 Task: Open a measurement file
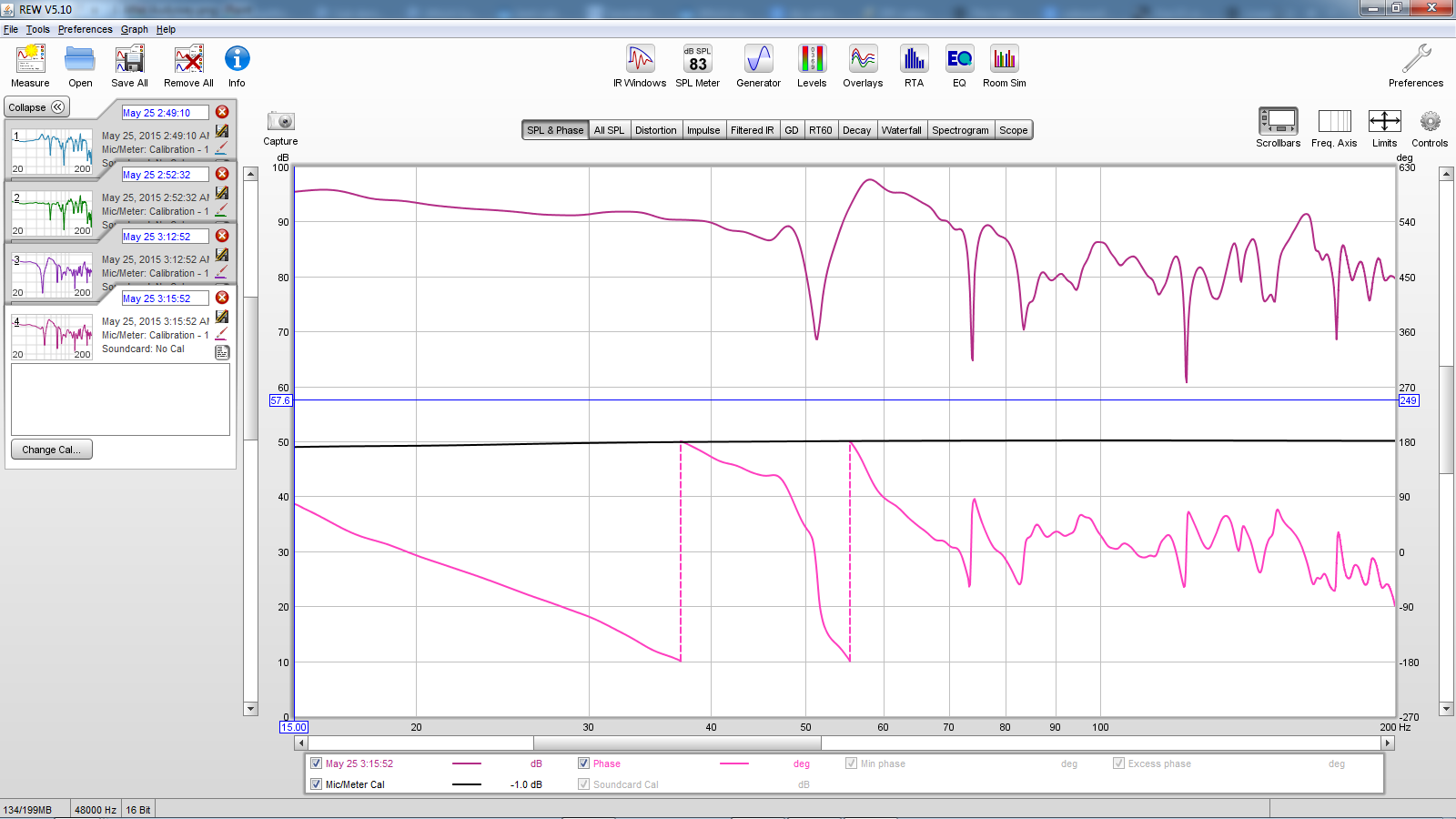[80, 66]
